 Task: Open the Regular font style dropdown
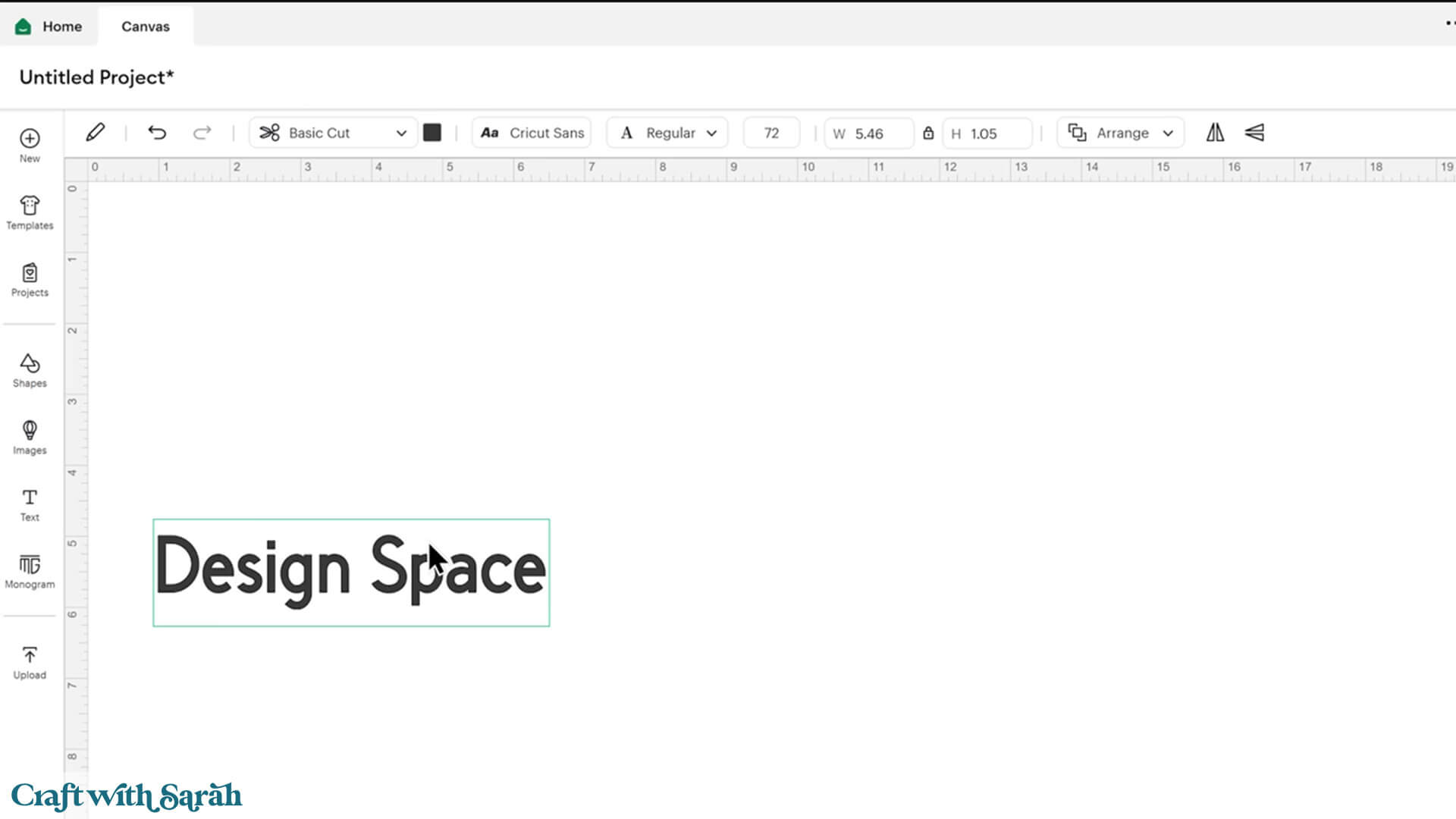point(667,133)
